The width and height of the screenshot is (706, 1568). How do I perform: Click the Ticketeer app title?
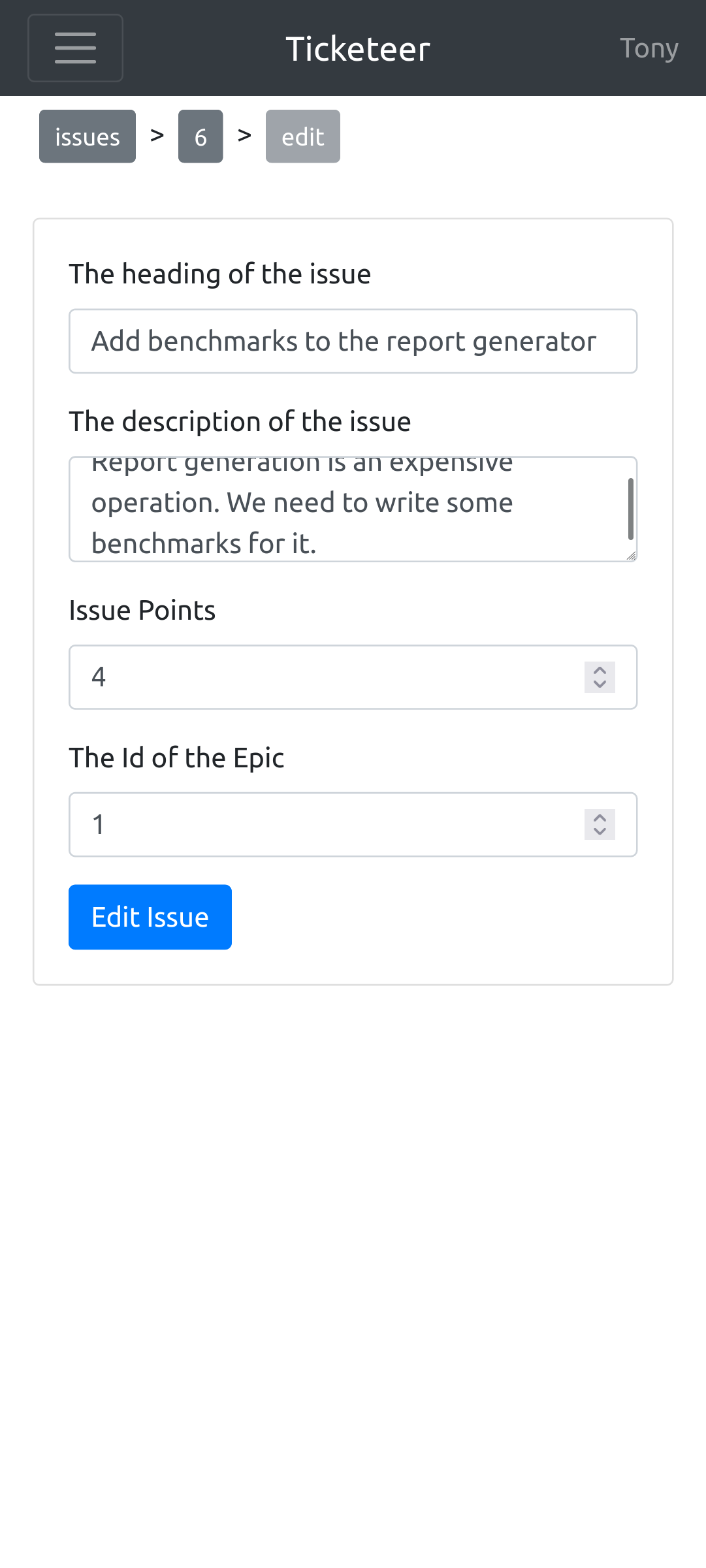point(357,48)
